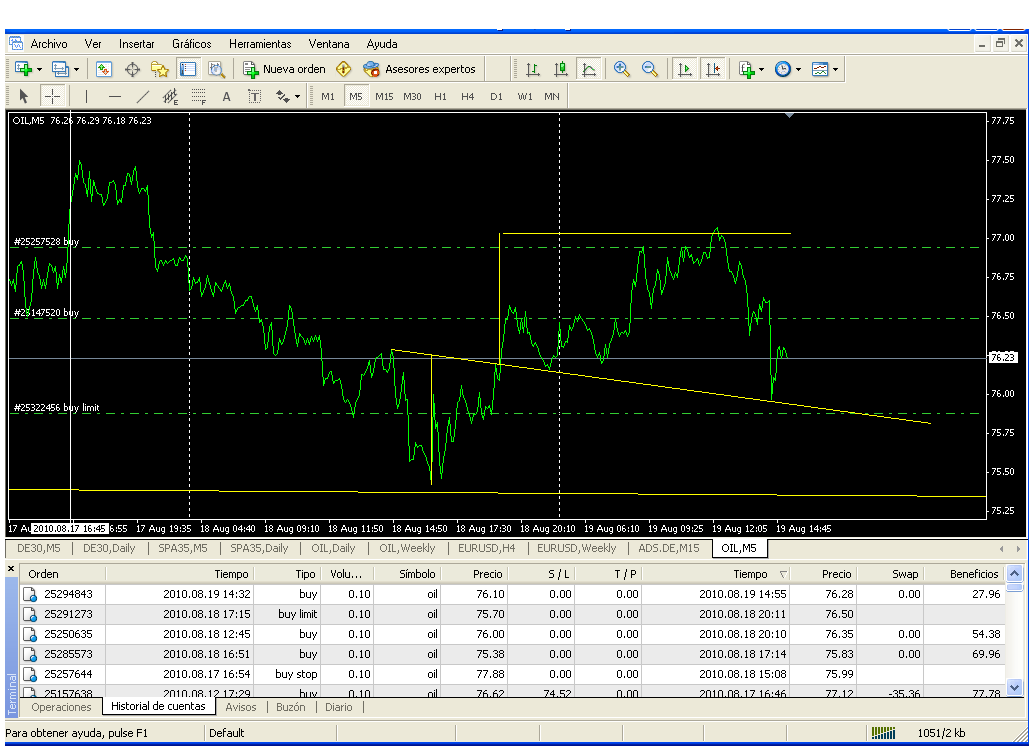Viewport: 1032px width, 746px height.
Task: Switch chart to candlestick mode
Action: (561, 69)
